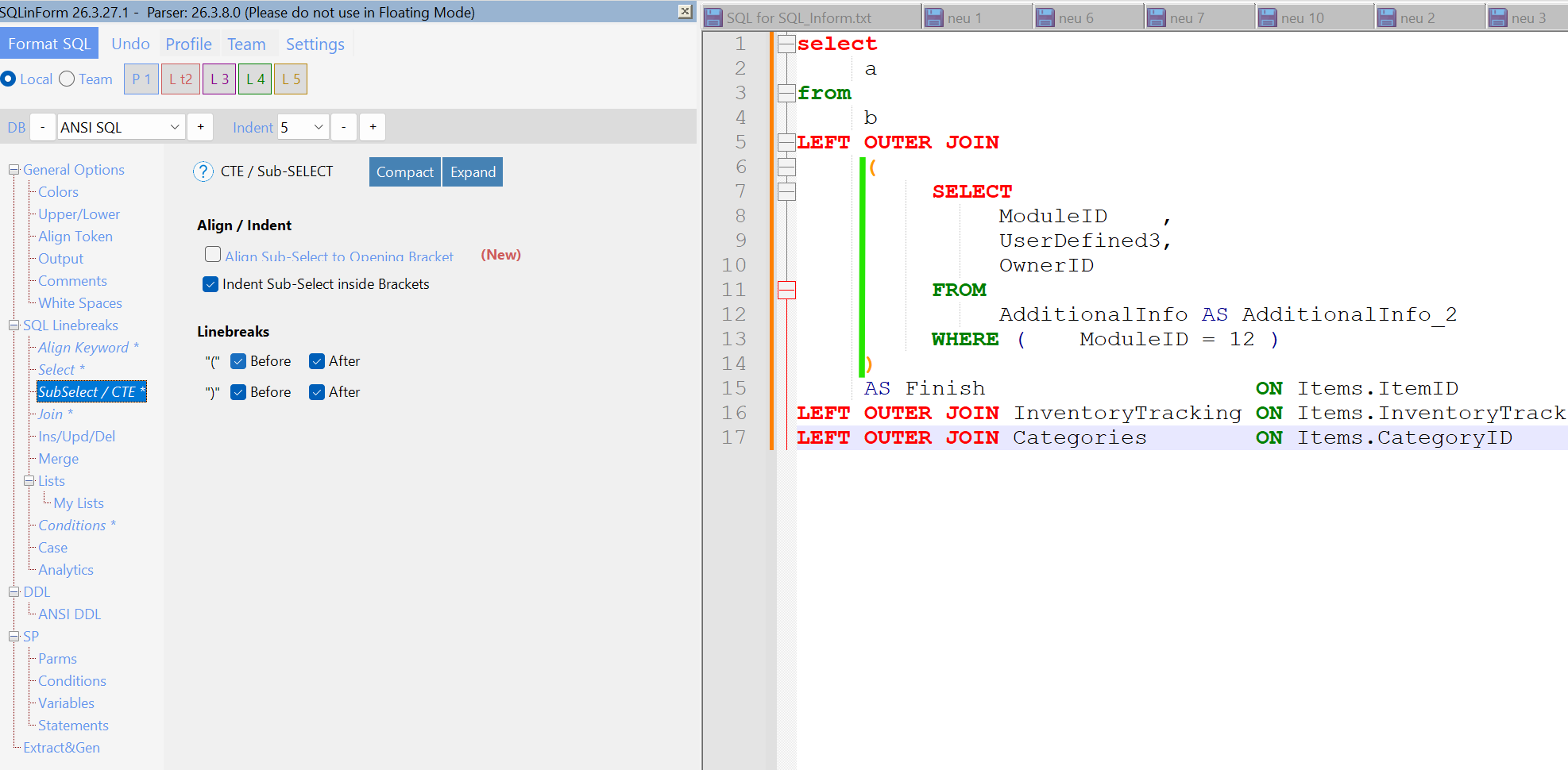Uncheck Indent Sub-Select inside Brackets
1568x770 pixels.
210,284
